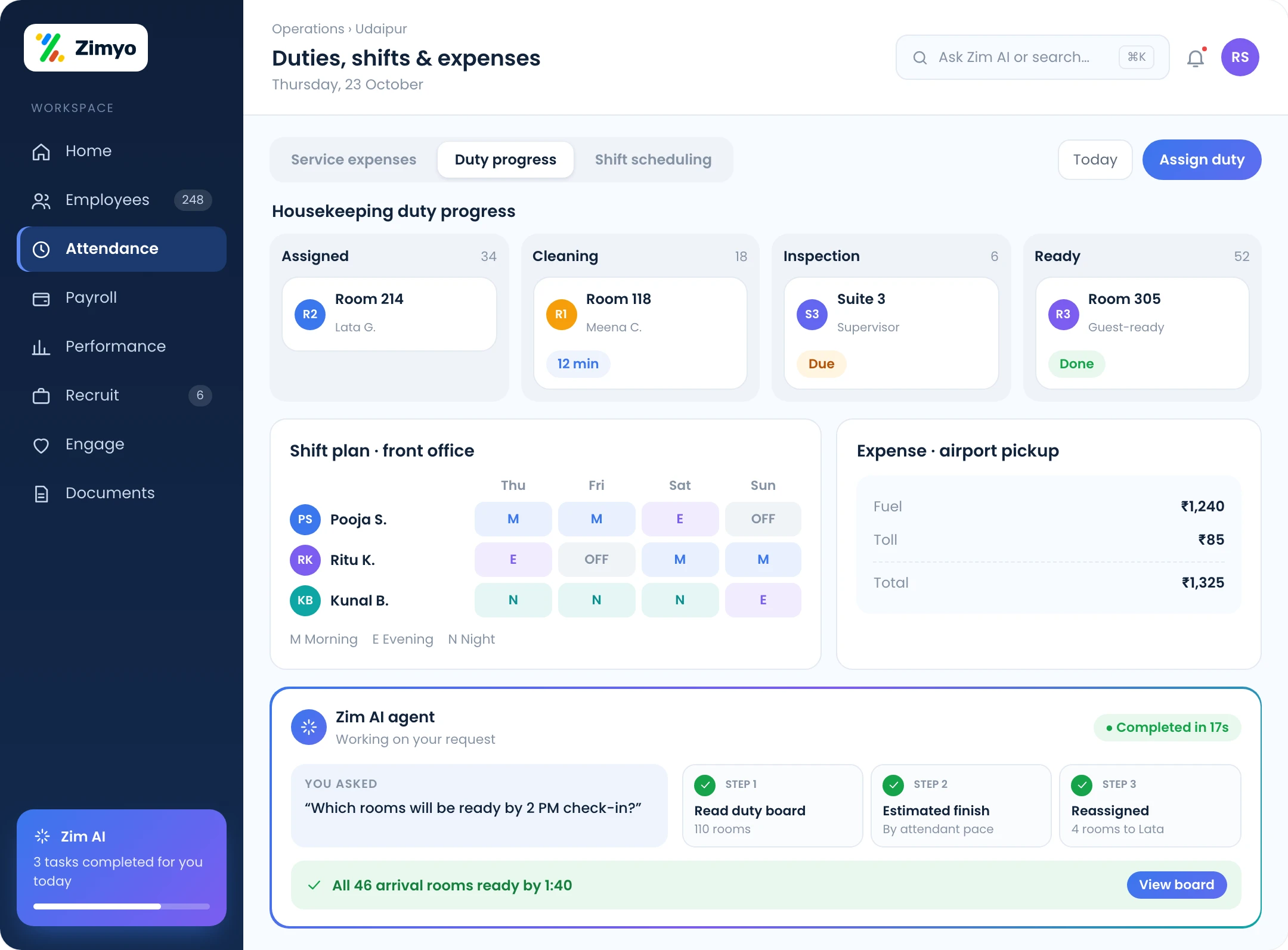Screen dimensions: 1288x950
Task: Click the search magnifier icon
Action: pyautogui.click(x=920, y=57)
